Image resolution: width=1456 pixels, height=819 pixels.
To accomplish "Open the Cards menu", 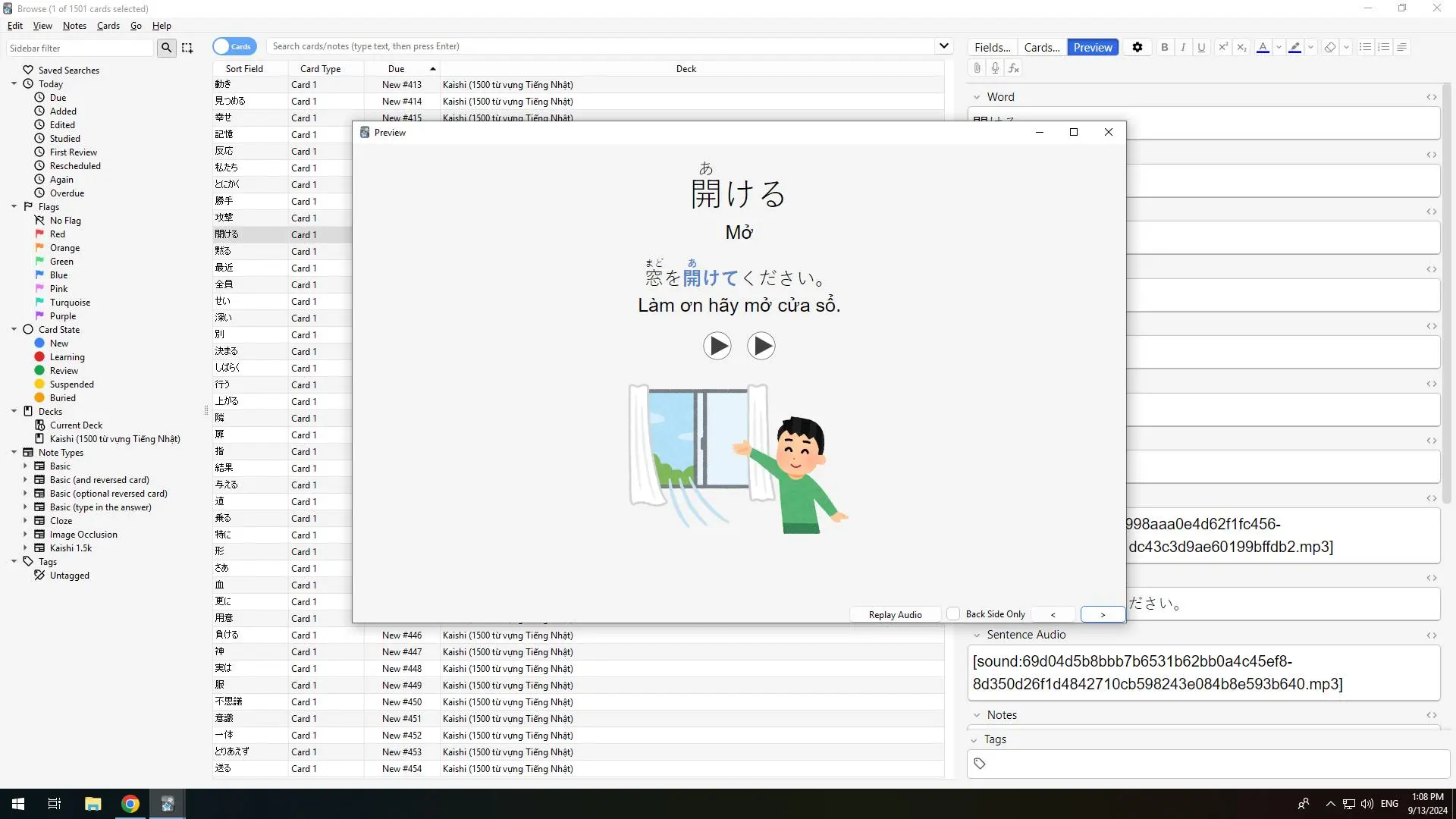I will (x=108, y=26).
